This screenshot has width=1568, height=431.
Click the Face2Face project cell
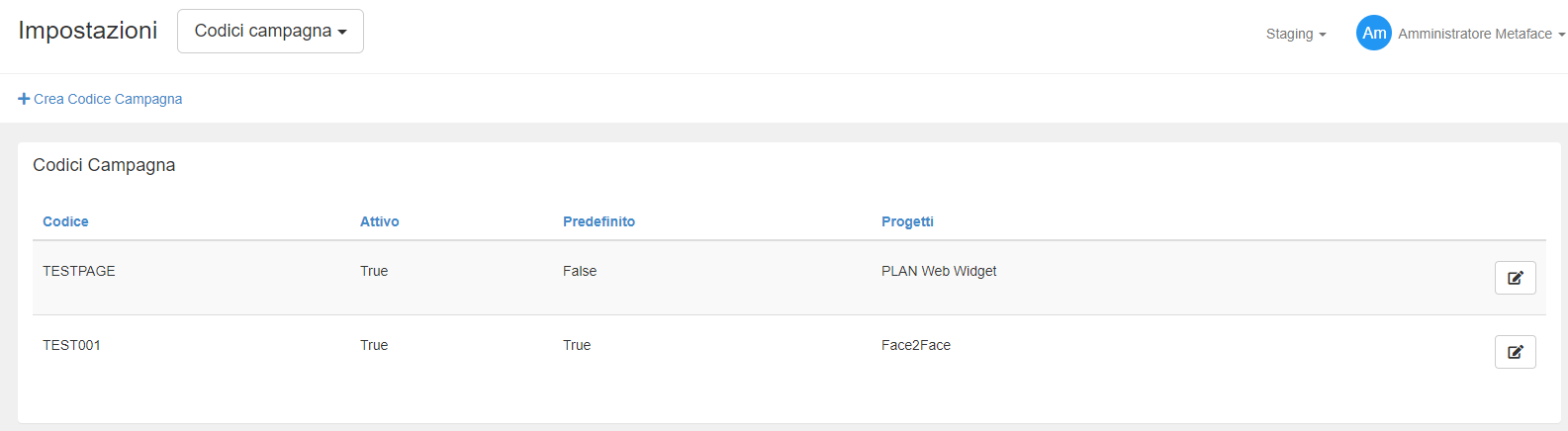click(916, 345)
